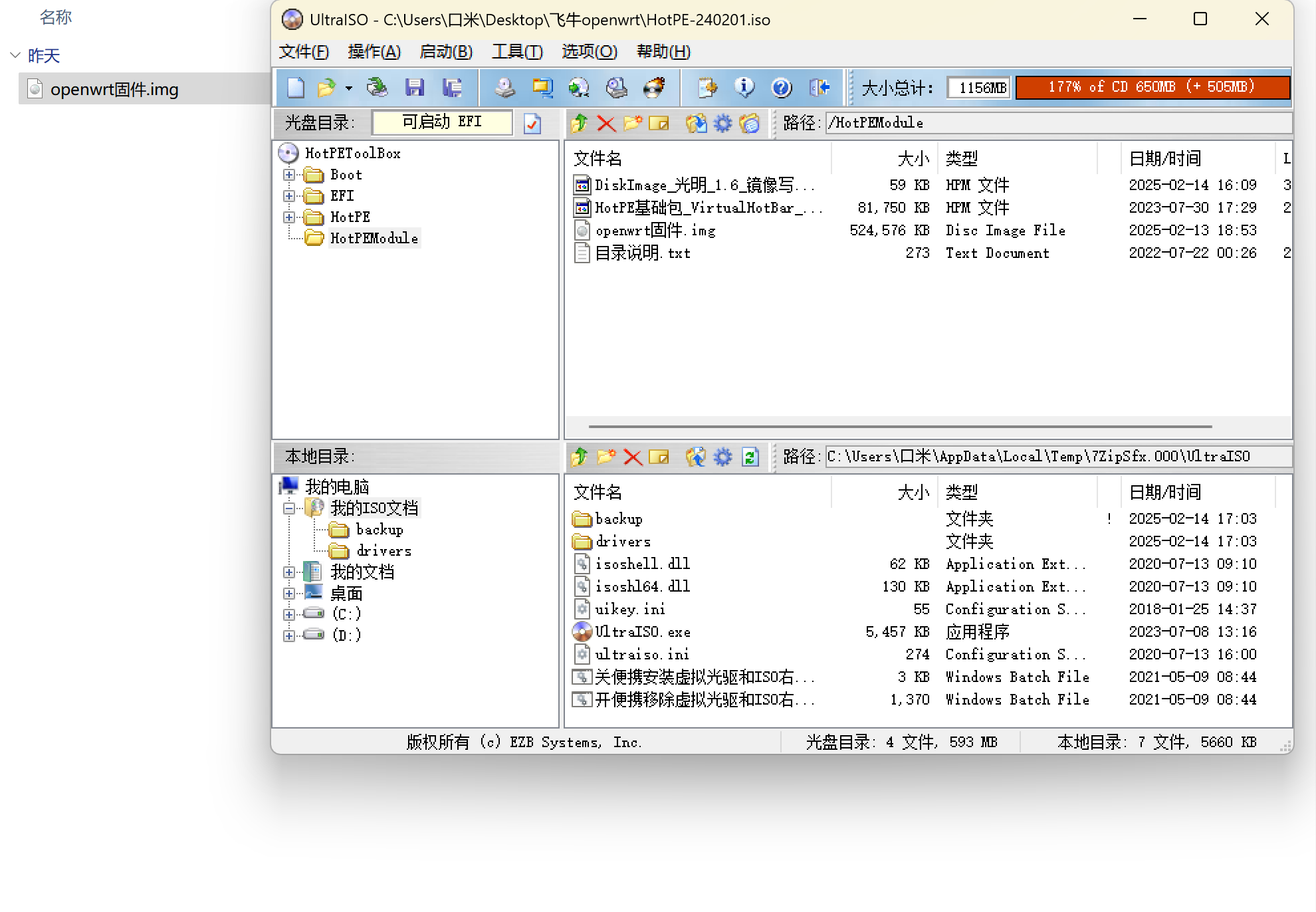
Task: Click the Open CD/DVD drive icon
Action: pyautogui.click(x=377, y=88)
